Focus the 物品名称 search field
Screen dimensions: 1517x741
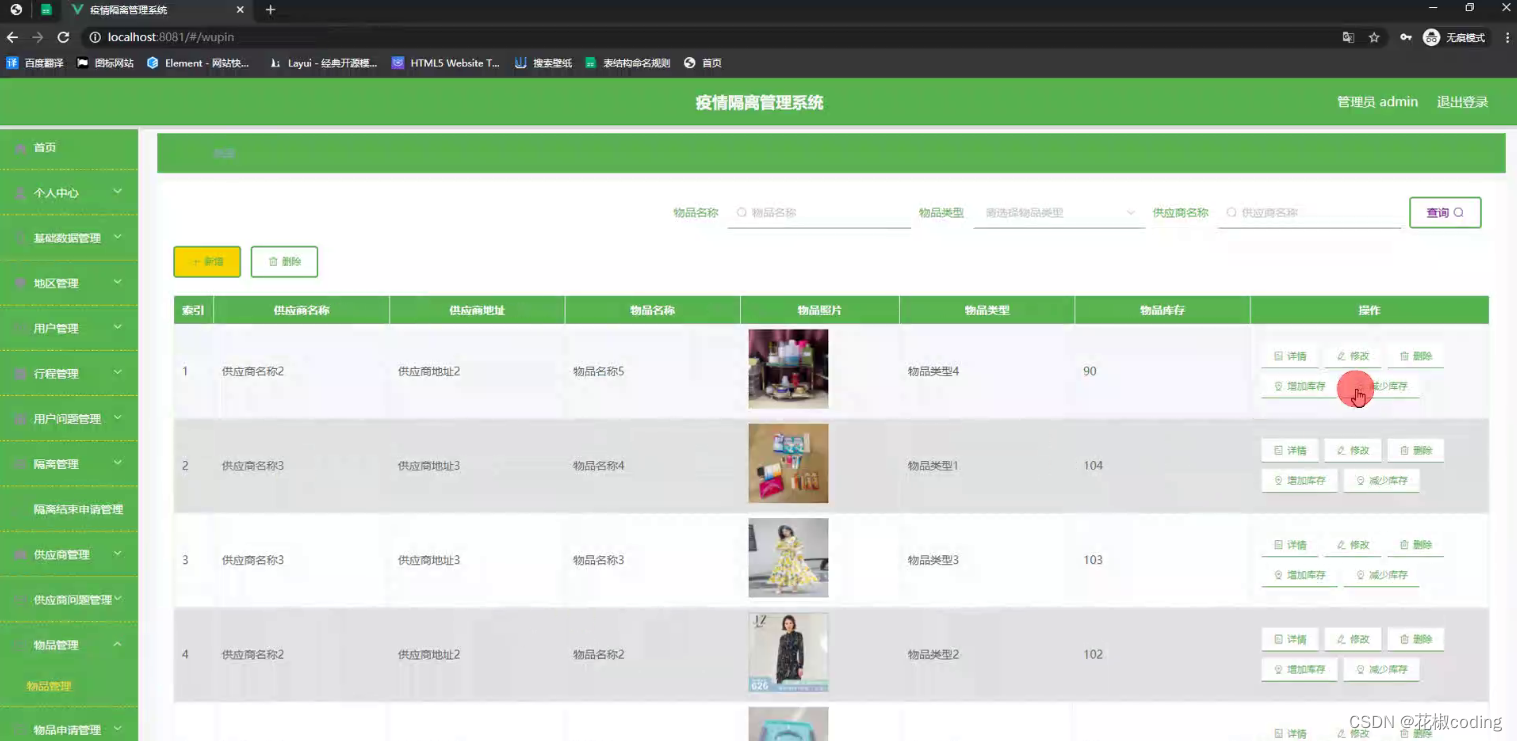click(x=819, y=213)
